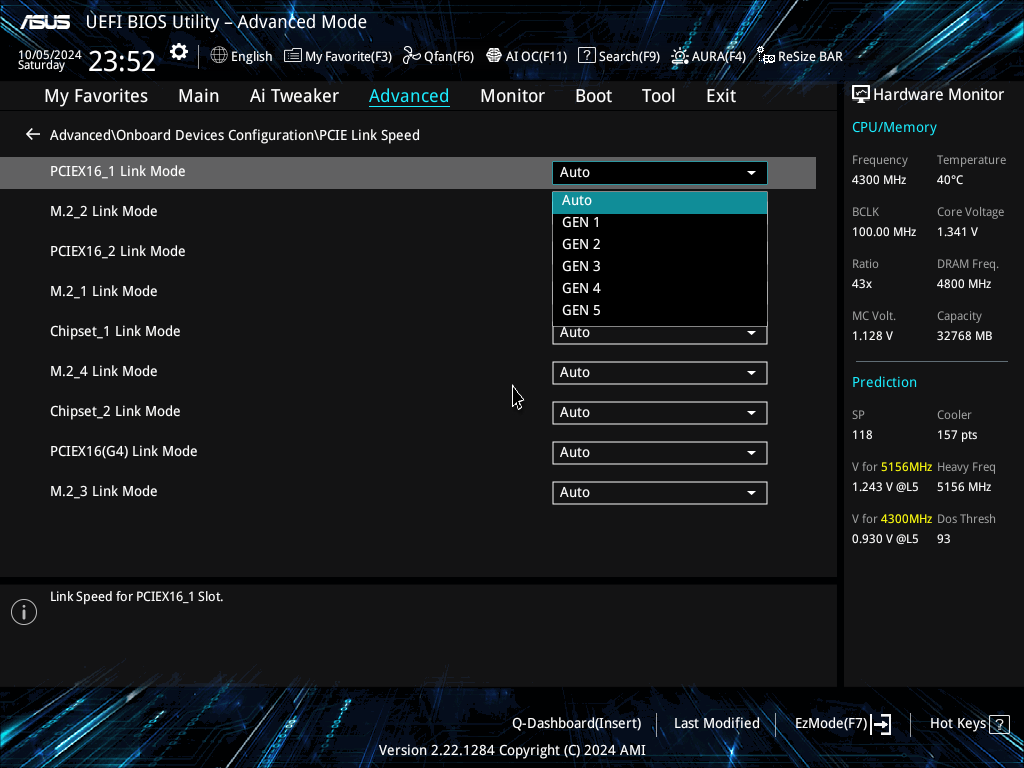
Task: Select the Advanced tab
Action: tap(409, 96)
